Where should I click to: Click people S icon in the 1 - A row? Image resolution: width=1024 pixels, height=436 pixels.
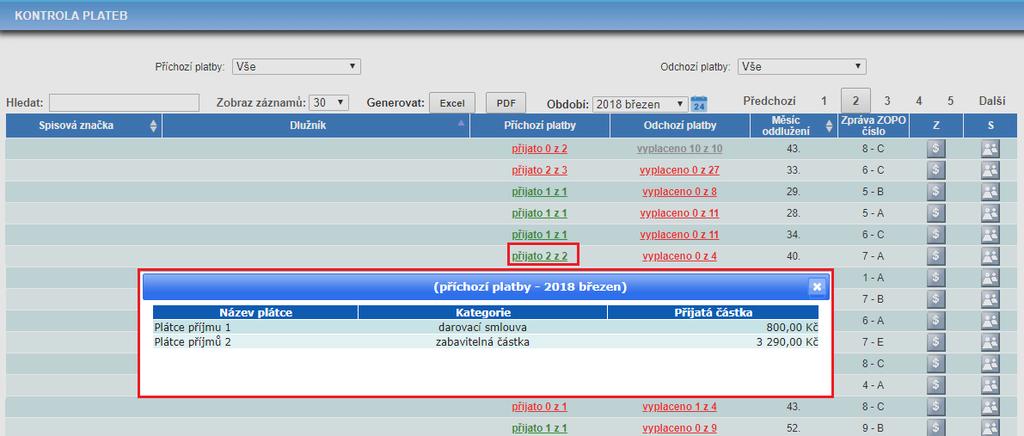(x=990, y=278)
